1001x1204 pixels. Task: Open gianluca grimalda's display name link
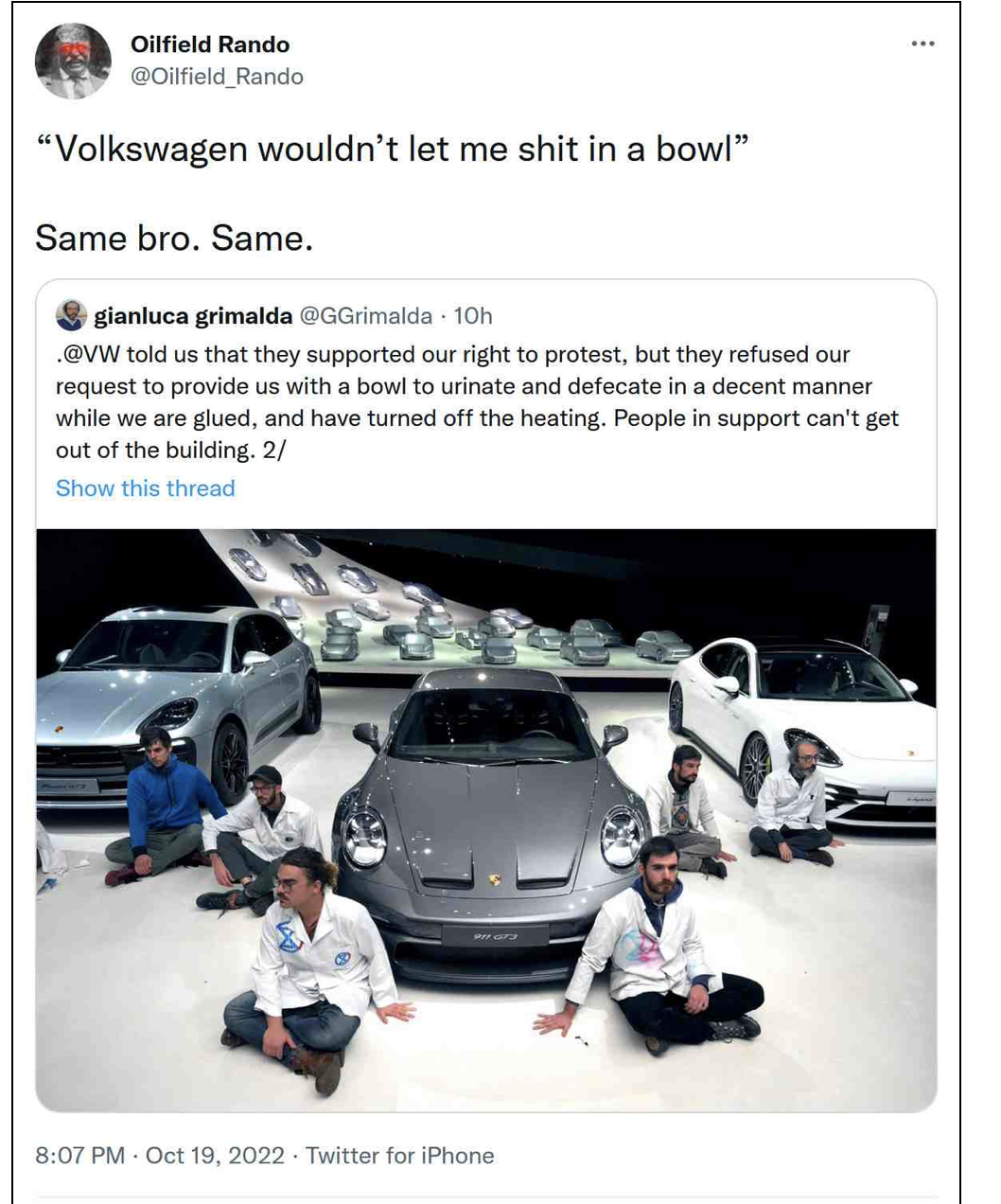tap(193, 315)
